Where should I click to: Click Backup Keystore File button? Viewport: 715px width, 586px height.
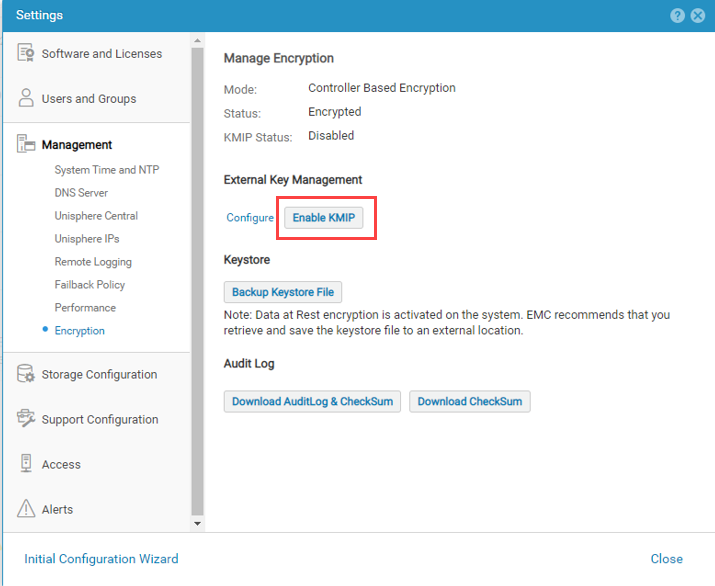[283, 292]
